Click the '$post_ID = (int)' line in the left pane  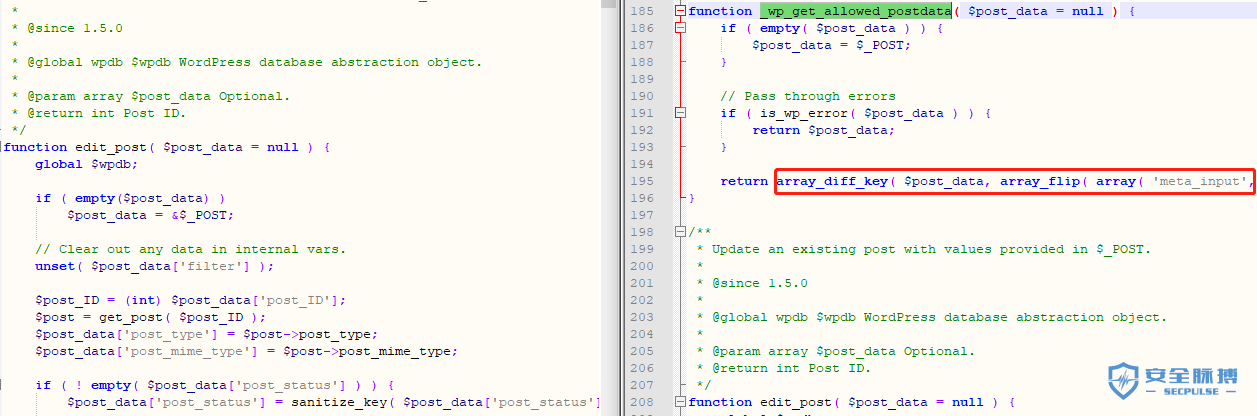191,300
